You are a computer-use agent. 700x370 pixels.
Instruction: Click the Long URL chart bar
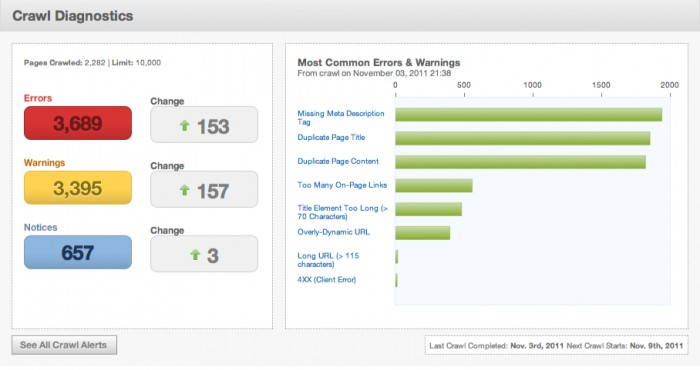396,257
